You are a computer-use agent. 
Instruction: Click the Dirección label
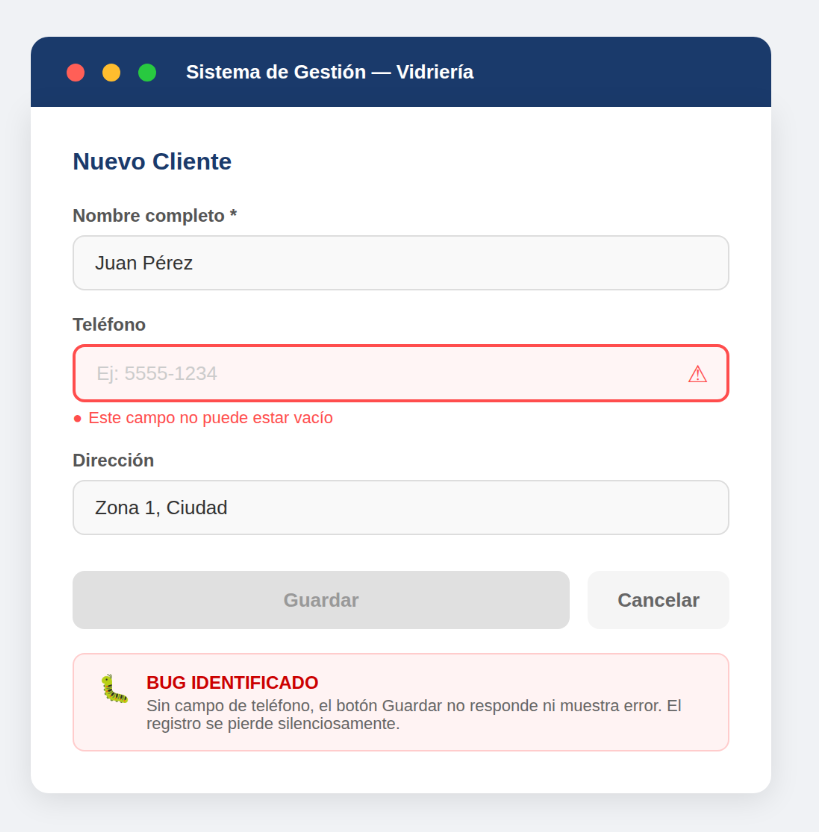tap(114, 462)
